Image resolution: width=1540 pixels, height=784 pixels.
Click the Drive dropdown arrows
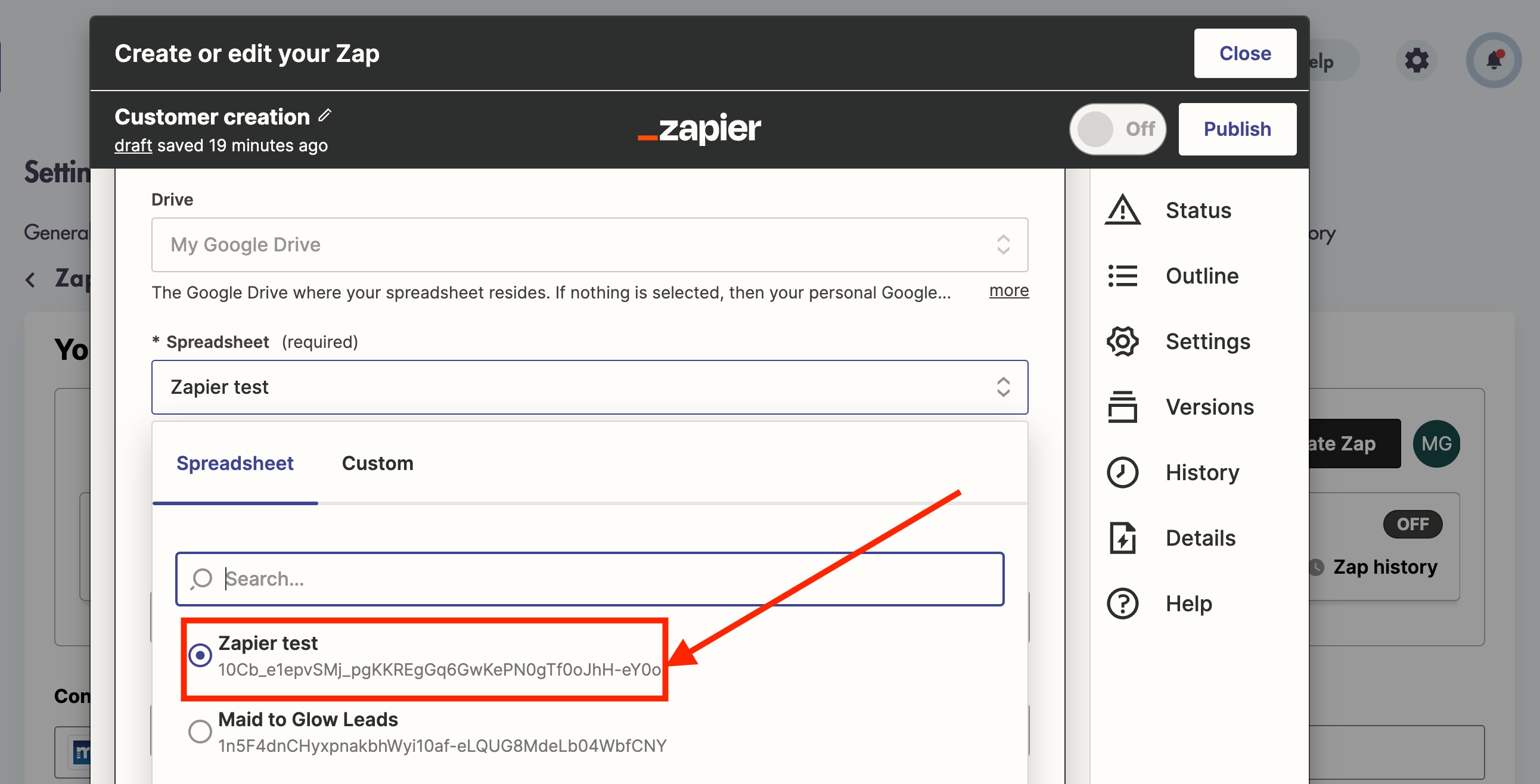(1003, 245)
